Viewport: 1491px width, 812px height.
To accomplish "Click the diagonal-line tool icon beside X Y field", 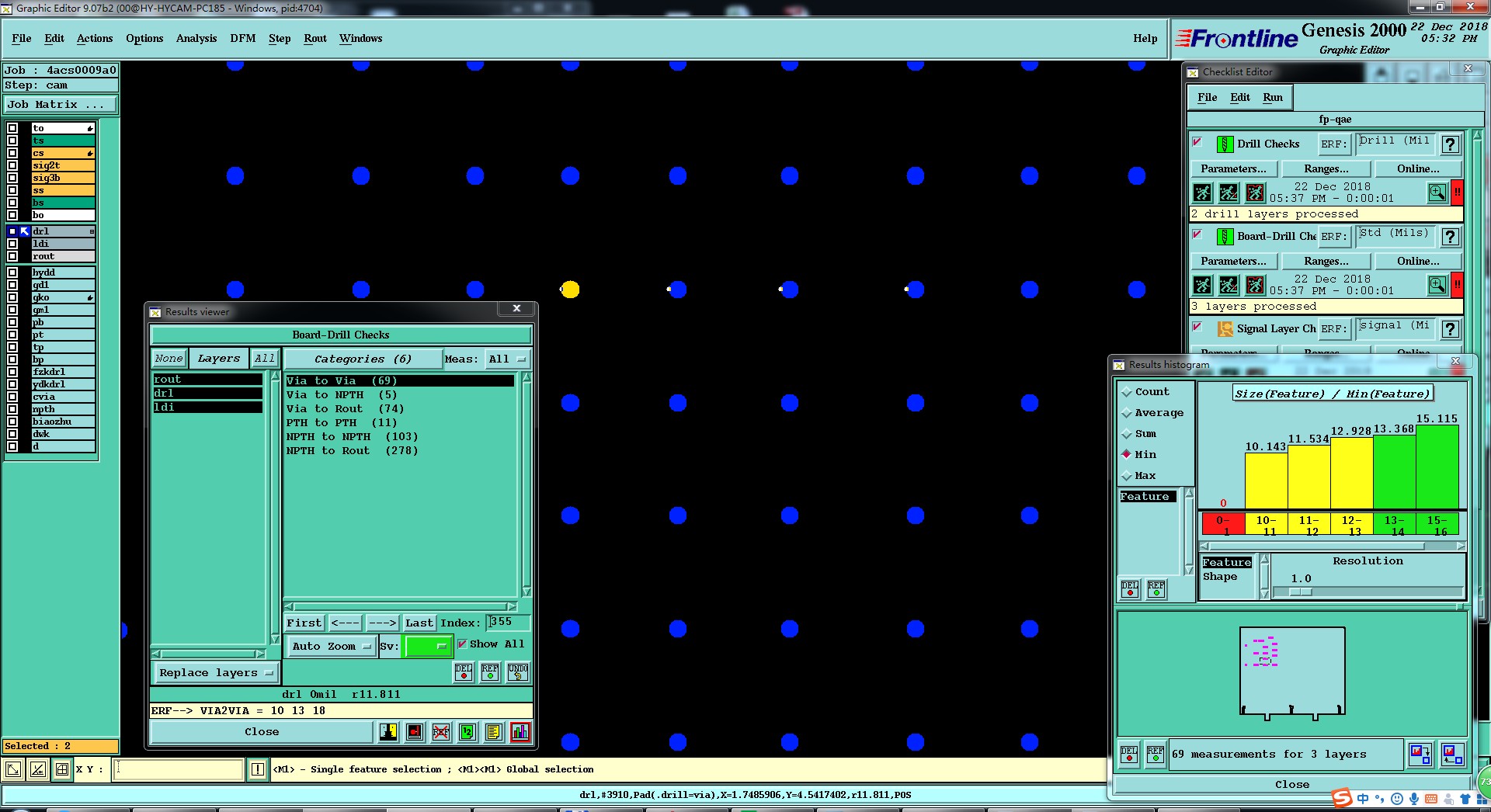I will coord(37,770).
